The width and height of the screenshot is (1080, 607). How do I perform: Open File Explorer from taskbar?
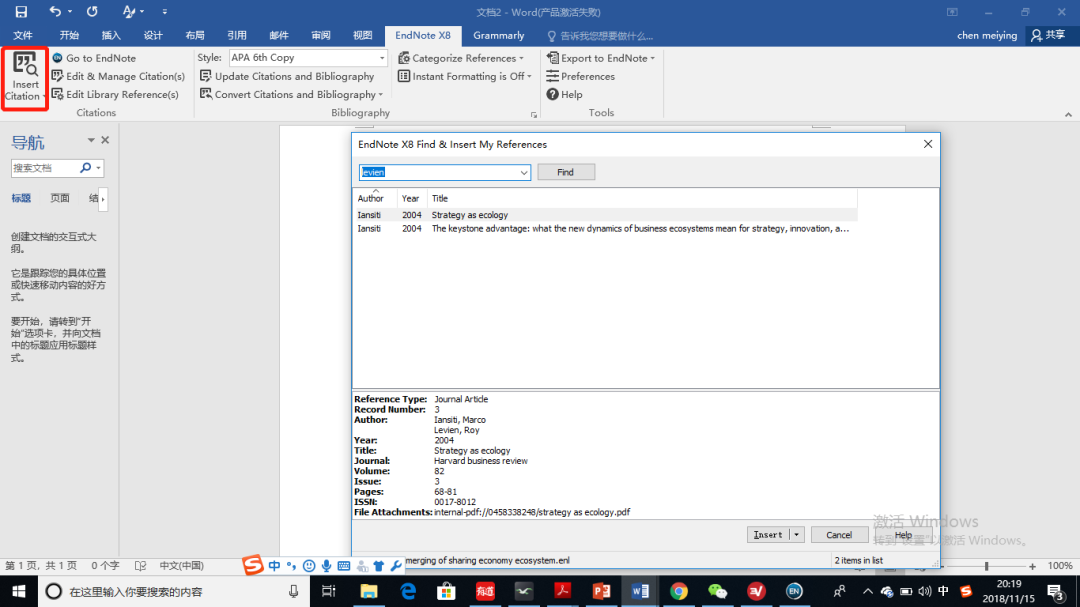pyautogui.click(x=369, y=591)
